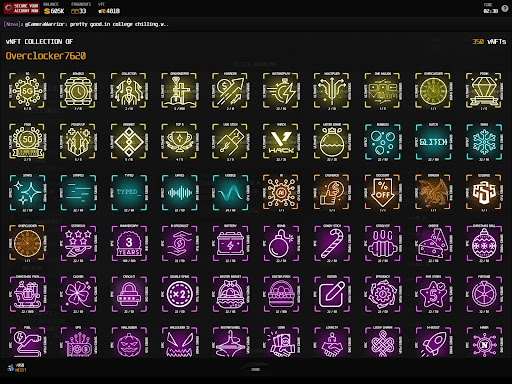
Task: Open the 5G network vNFT icon
Action: point(27,91)
